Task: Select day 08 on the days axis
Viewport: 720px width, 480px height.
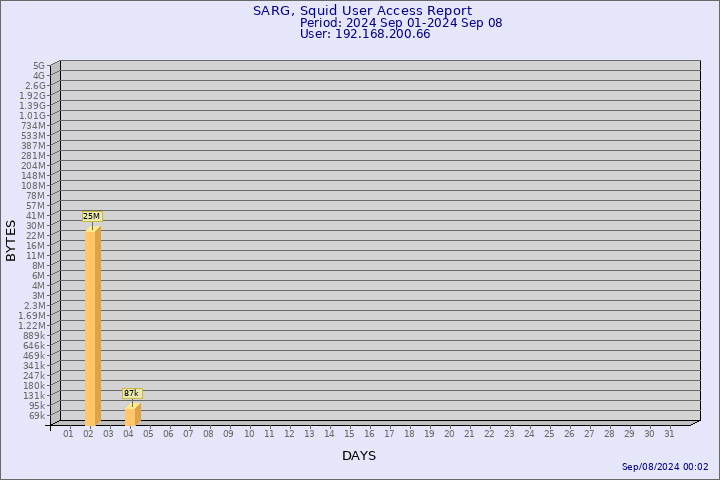Action: pos(208,434)
